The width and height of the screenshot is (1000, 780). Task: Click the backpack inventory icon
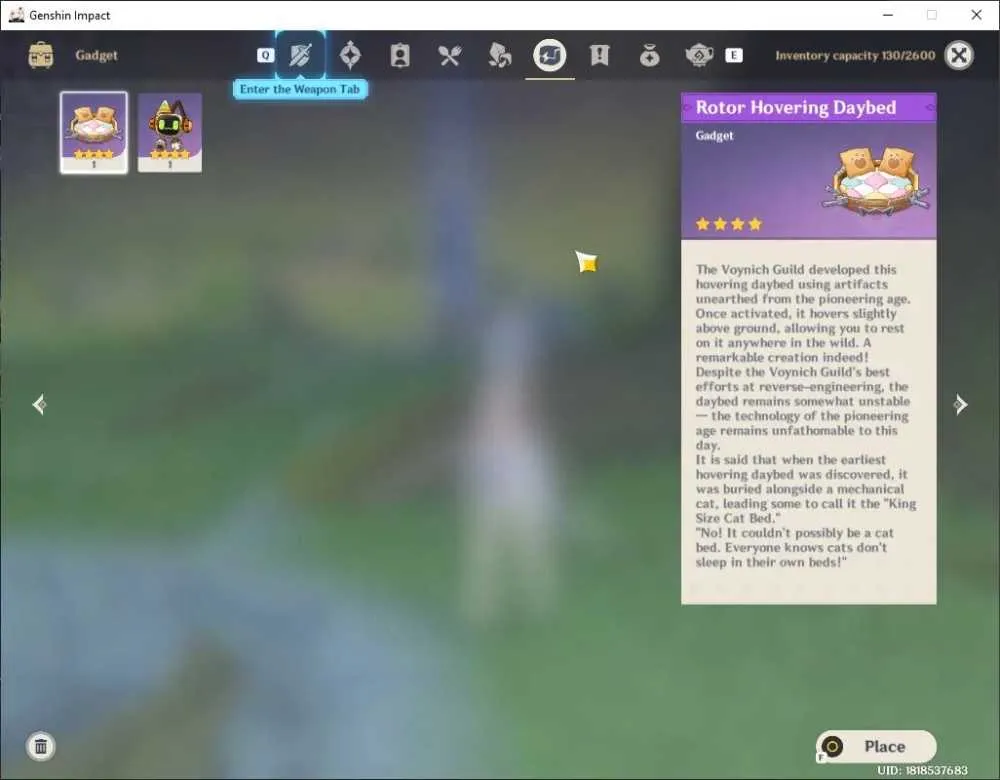pyautogui.click(x=41, y=55)
